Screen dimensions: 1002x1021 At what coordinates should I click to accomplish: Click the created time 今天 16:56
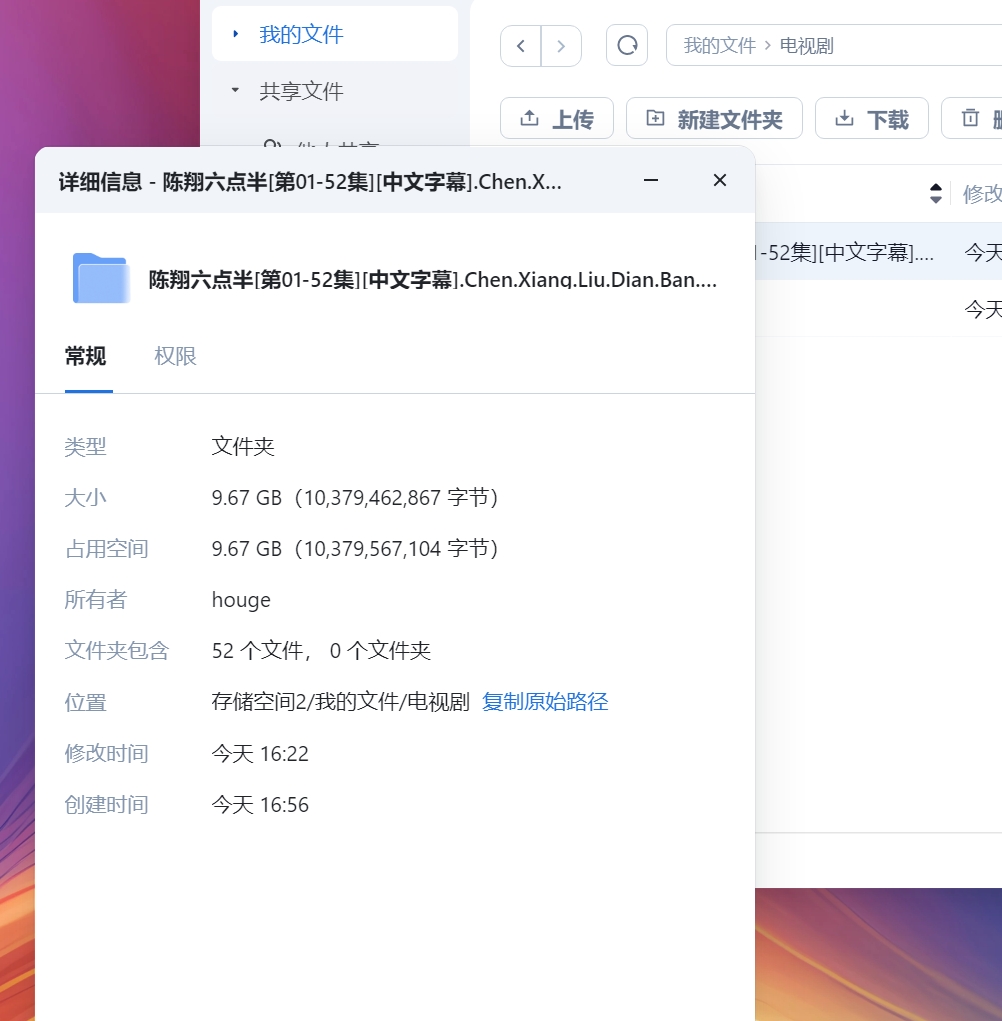pyautogui.click(x=260, y=805)
